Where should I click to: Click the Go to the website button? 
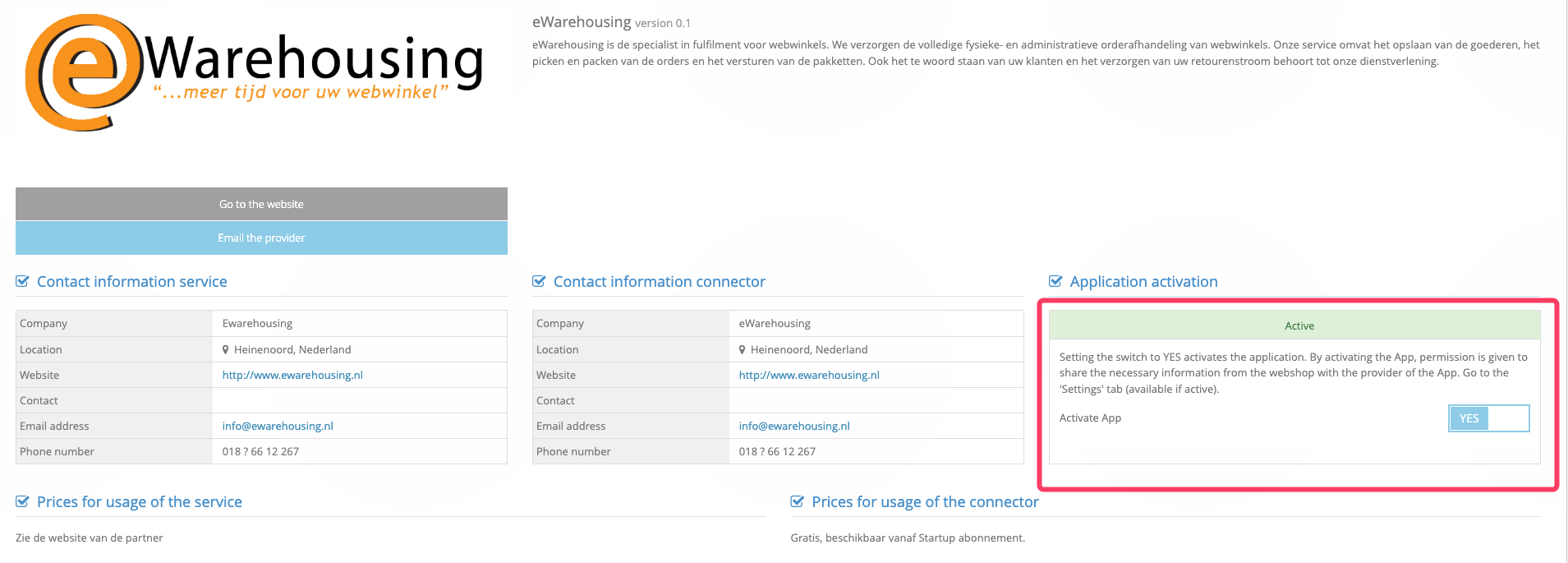pyautogui.click(x=261, y=204)
